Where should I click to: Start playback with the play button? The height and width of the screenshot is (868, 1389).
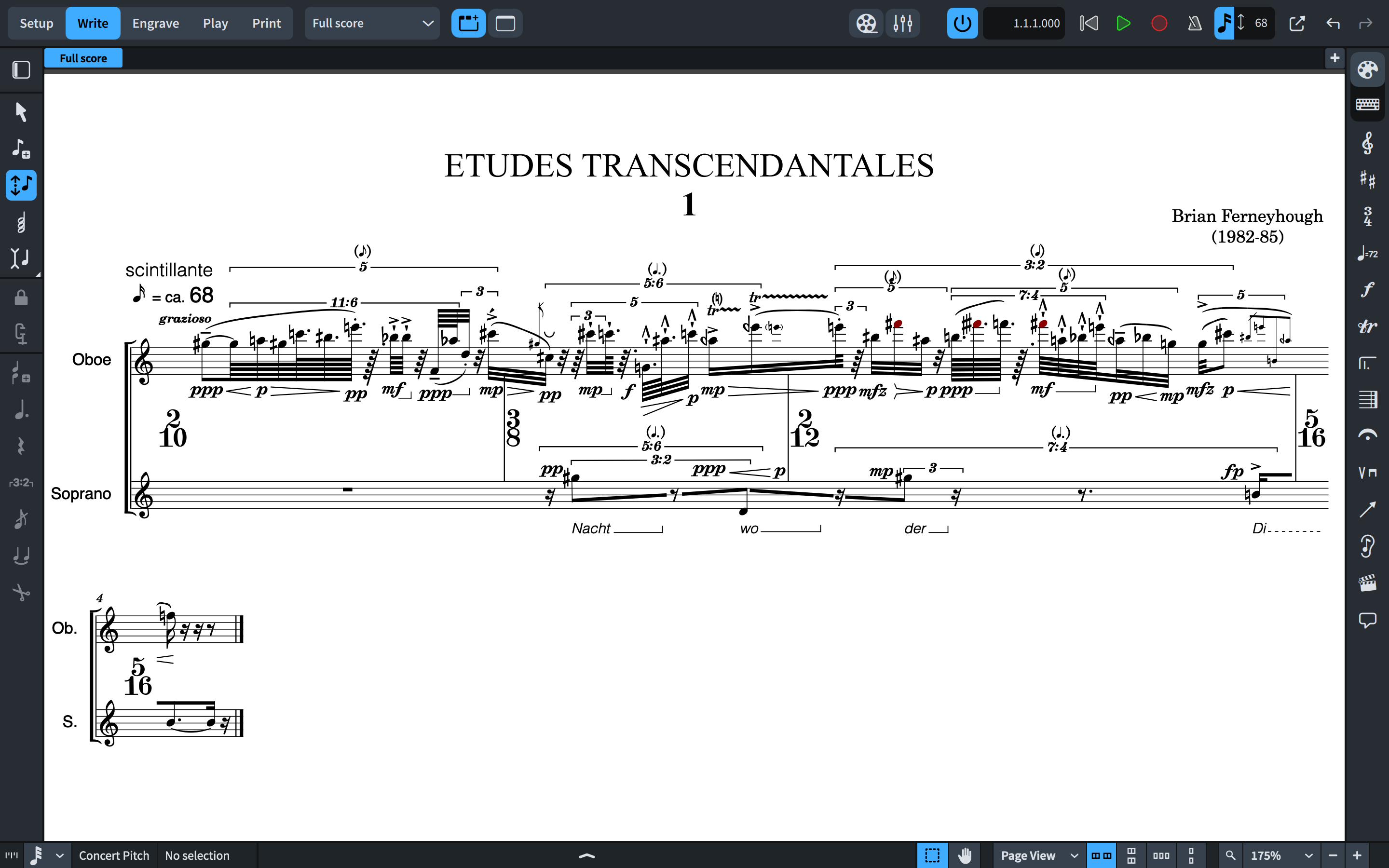pos(1123,24)
